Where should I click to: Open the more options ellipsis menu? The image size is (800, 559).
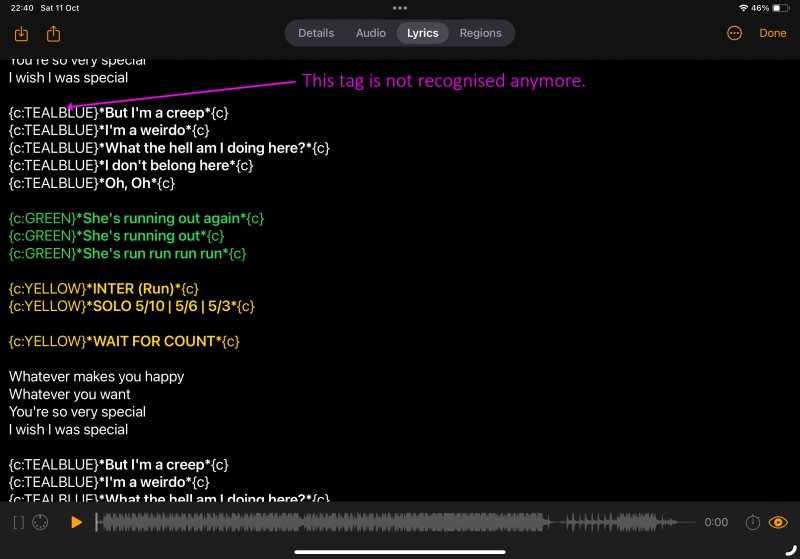[x=734, y=33]
